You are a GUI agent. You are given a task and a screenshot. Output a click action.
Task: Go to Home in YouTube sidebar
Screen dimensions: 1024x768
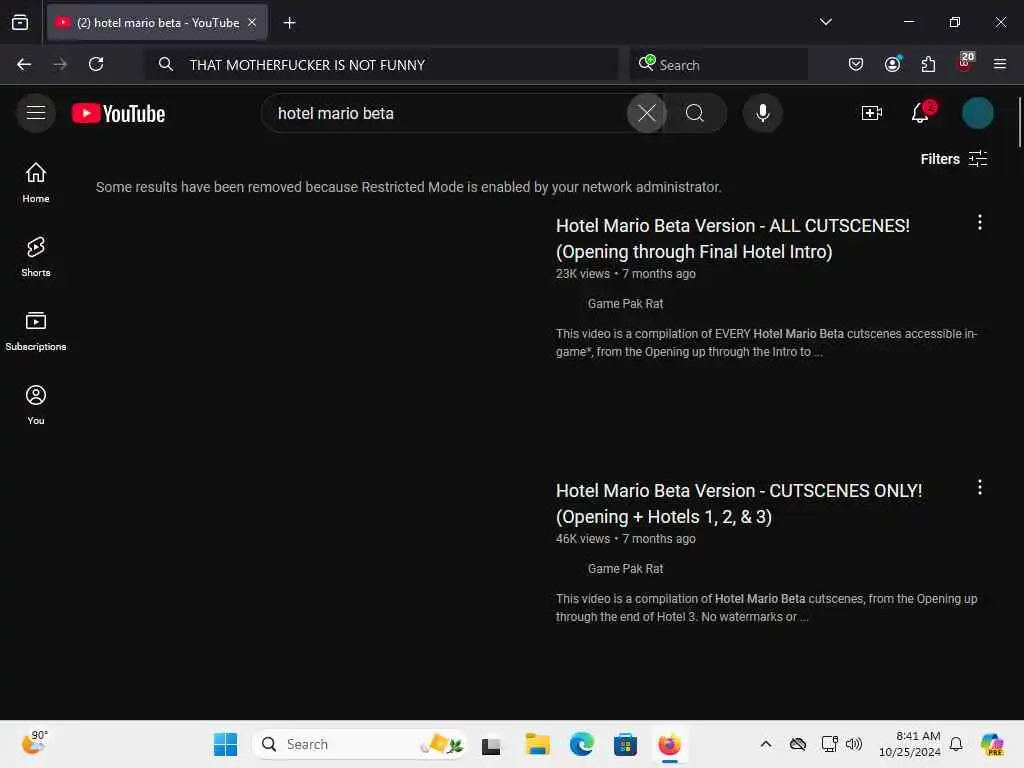36,183
